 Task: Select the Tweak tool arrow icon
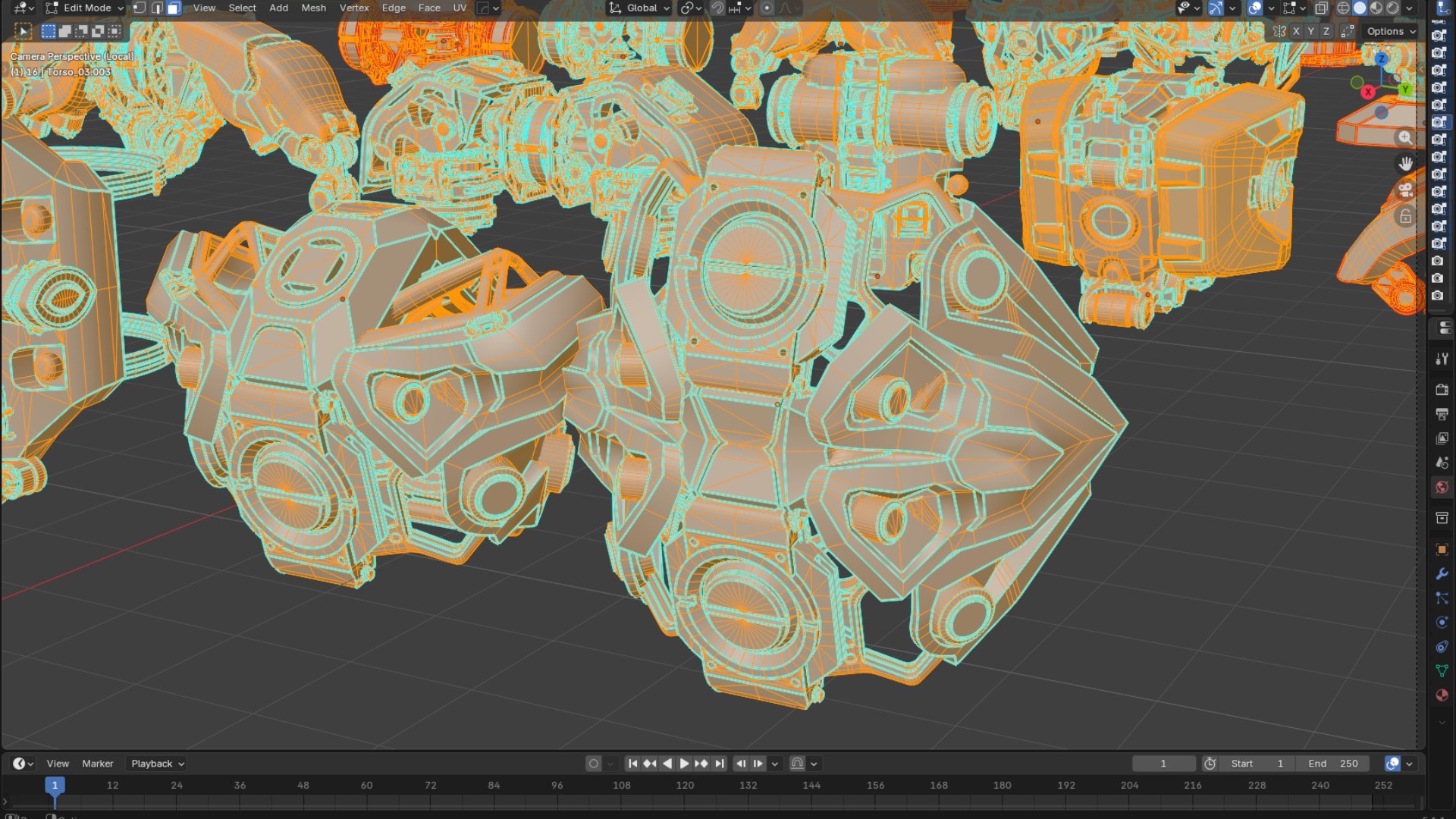tap(24, 31)
